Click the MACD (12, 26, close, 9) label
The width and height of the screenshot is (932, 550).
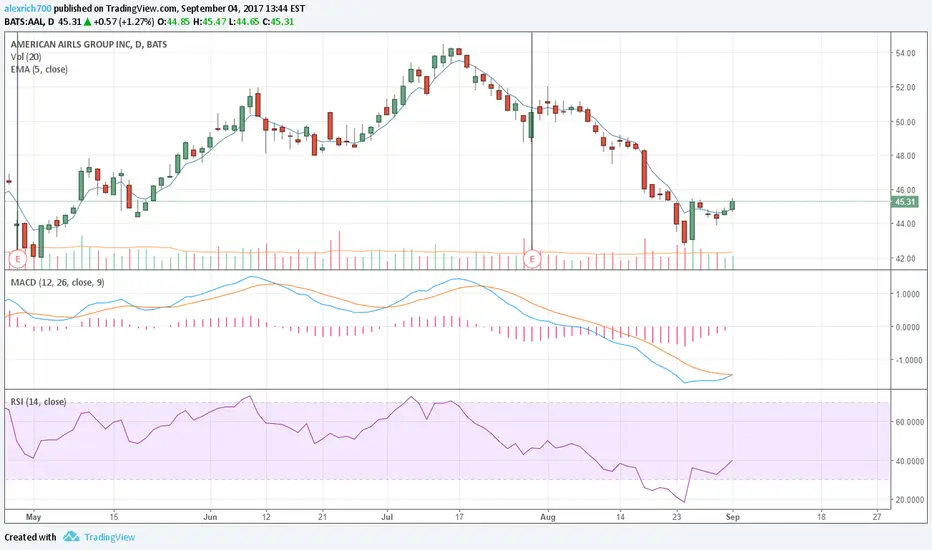tap(58, 282)
